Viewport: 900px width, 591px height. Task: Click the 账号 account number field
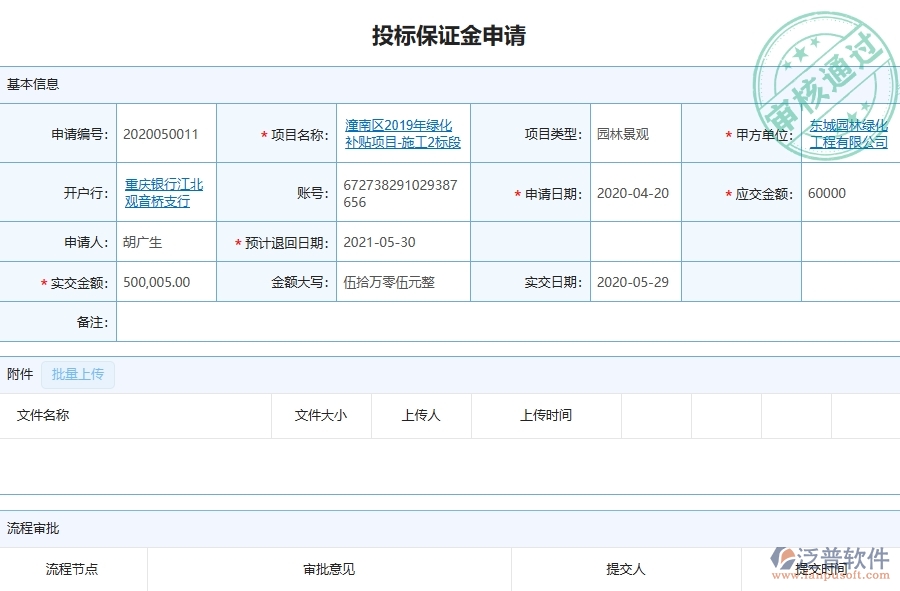(x=400, y=192)
